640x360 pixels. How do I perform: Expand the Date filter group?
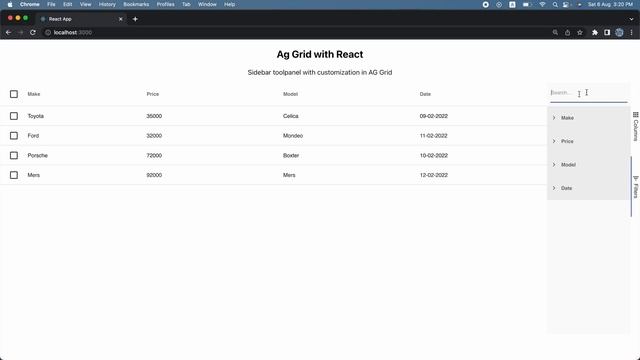[554, 188]
